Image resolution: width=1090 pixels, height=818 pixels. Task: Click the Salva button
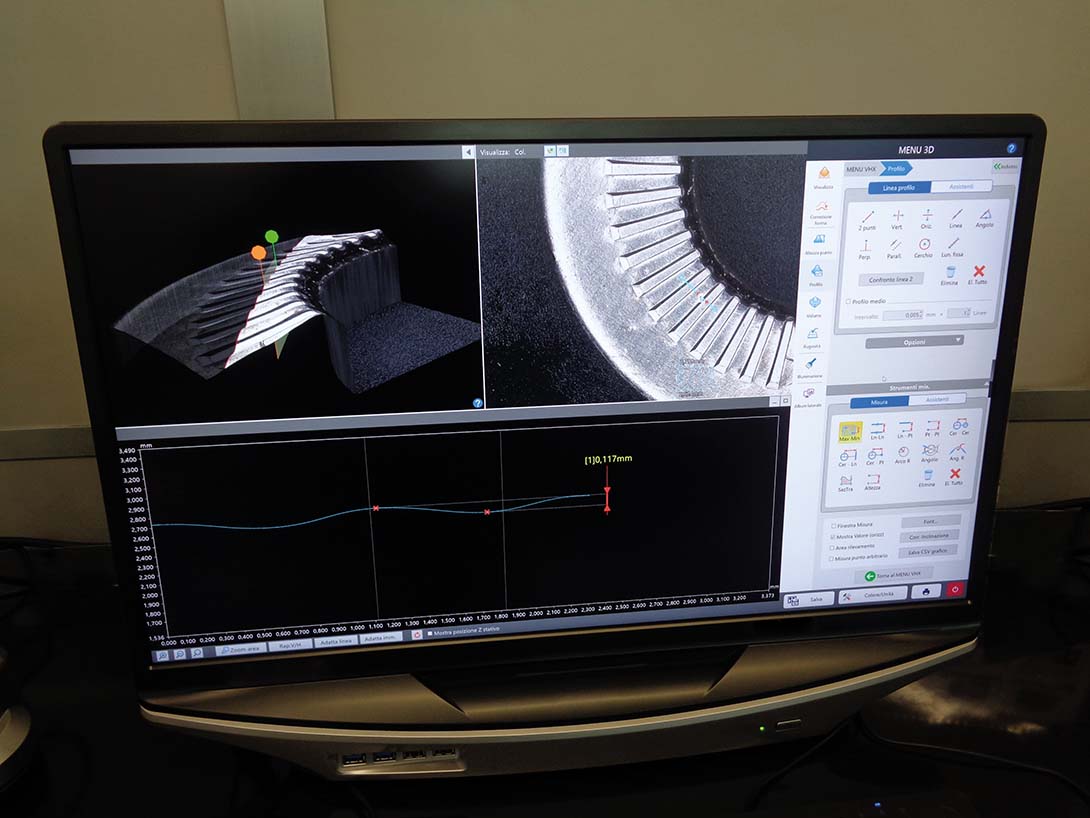809,599
